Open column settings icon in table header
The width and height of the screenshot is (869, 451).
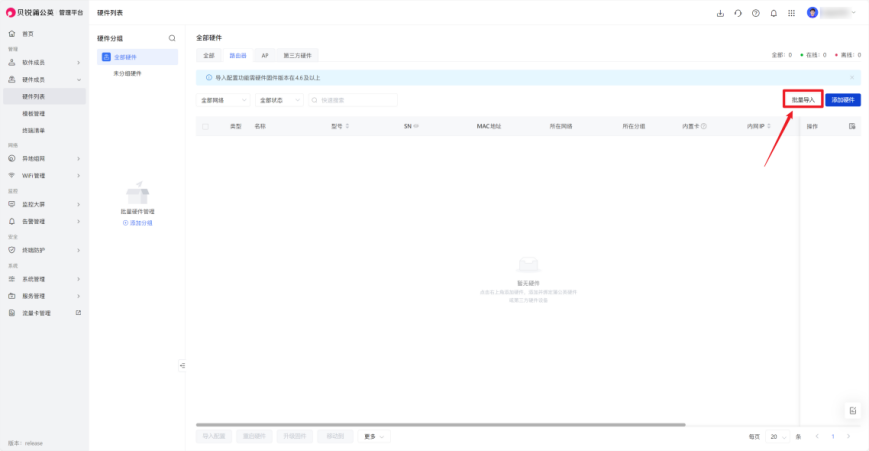point(852,126)
